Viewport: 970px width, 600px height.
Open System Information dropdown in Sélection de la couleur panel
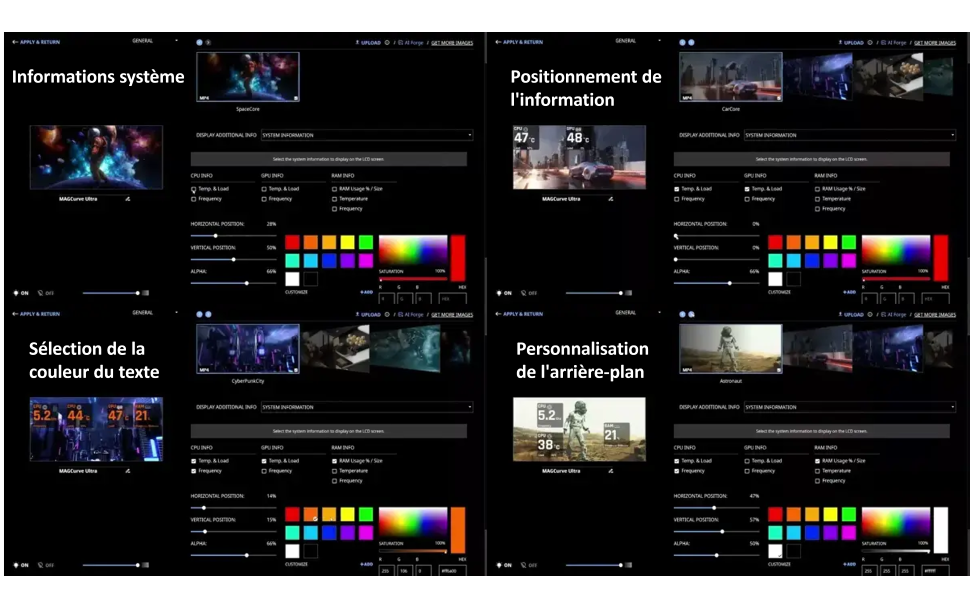[367, 407]
